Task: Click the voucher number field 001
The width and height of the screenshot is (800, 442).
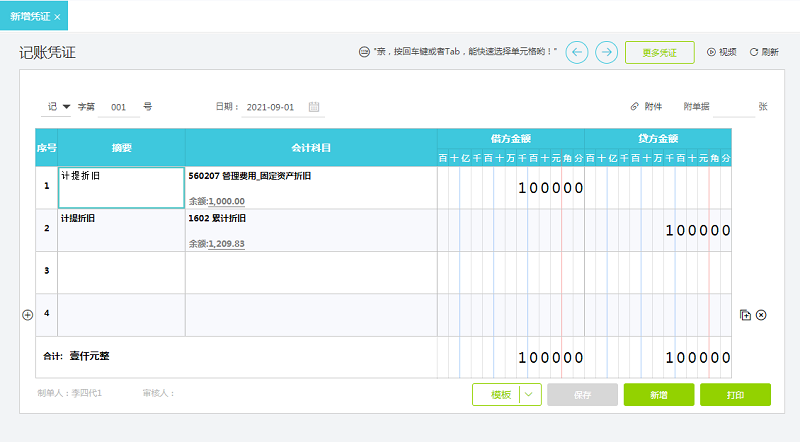Action: click(119, 106)
